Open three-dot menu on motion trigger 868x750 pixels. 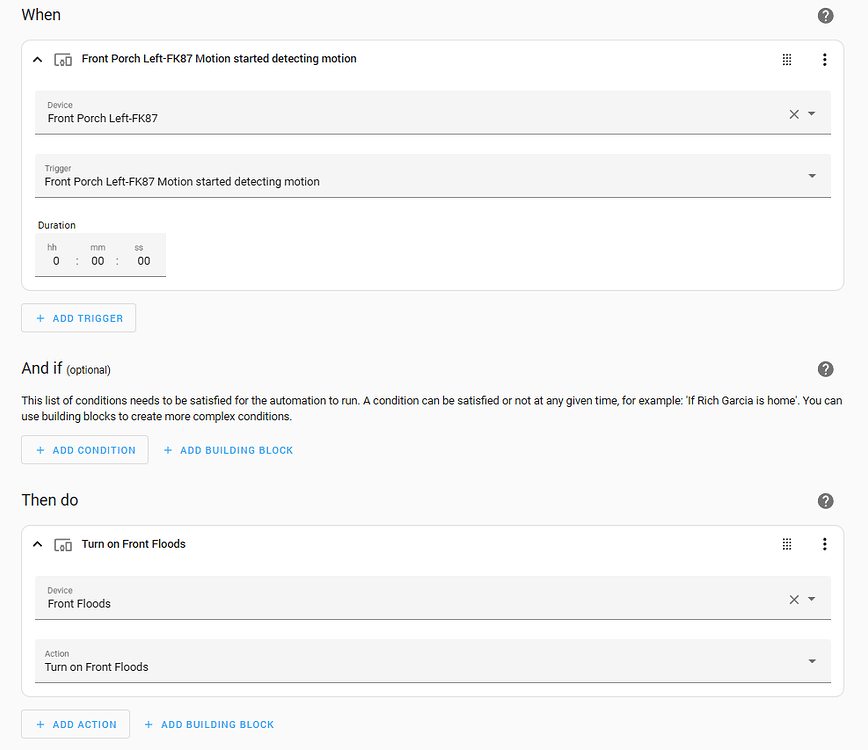coord(824,60)
